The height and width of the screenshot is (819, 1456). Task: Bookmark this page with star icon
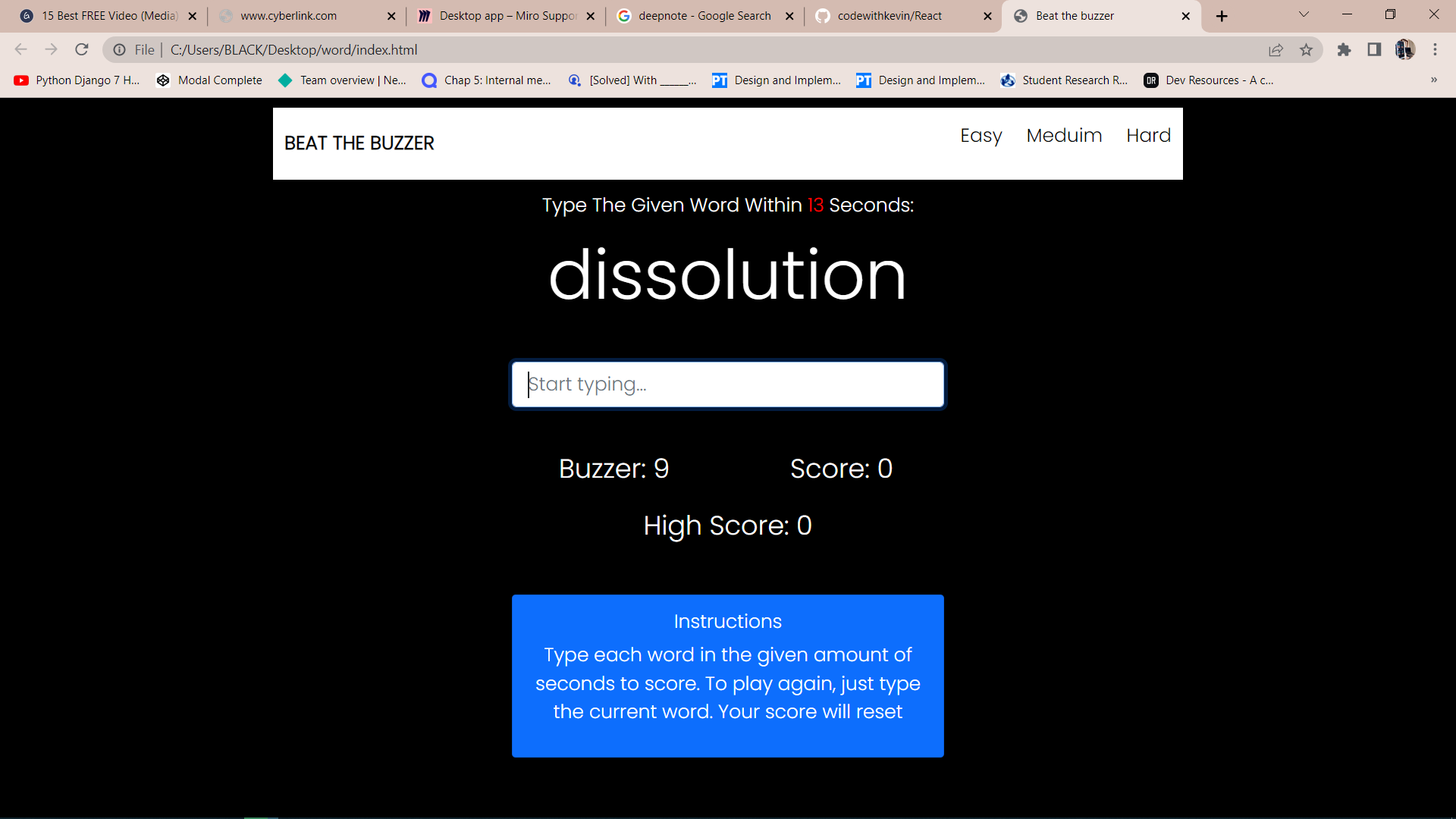coord(1306,50)
